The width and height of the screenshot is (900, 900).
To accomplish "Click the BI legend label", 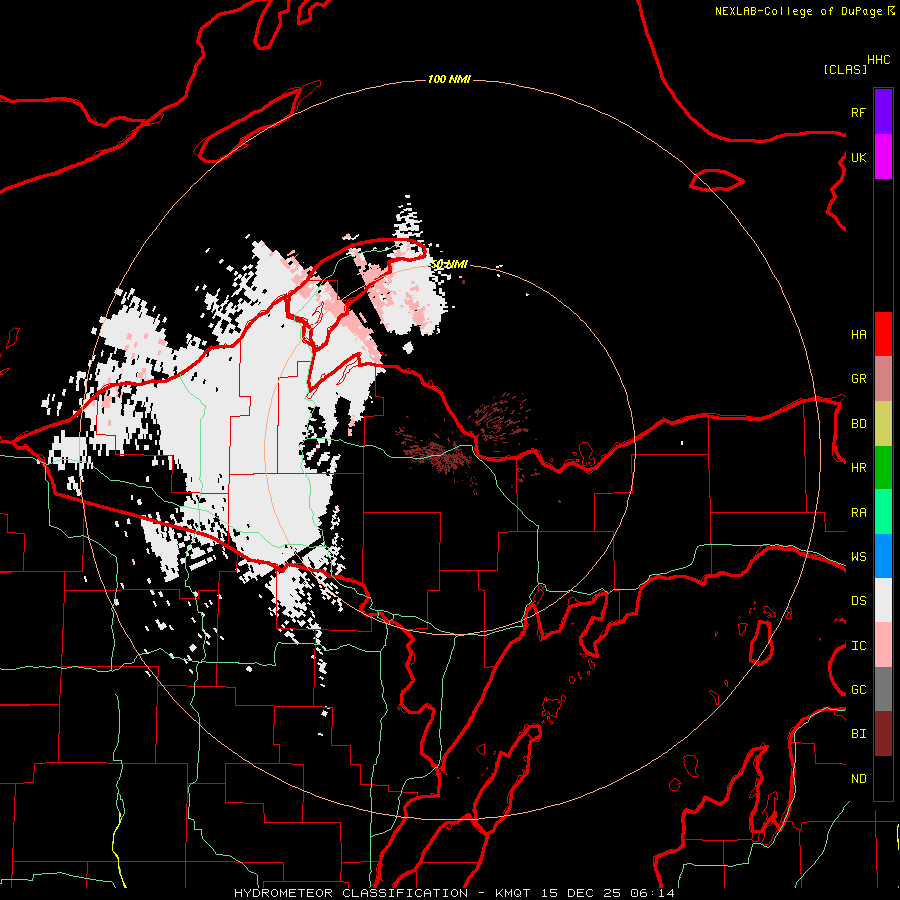I will [x=858, y=734].
